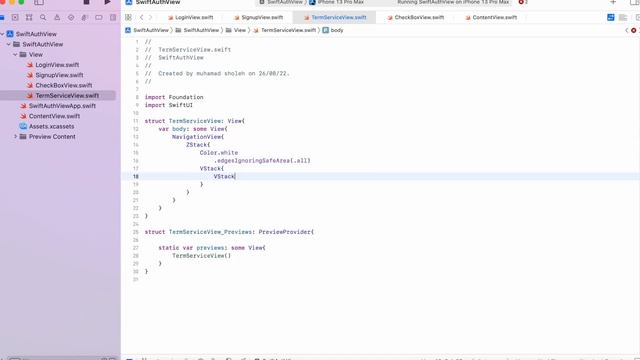Screen dimensions: 640x360
Task: Click 'struct TermServiceView_Previews' line
Action: (x=229, y=232)
